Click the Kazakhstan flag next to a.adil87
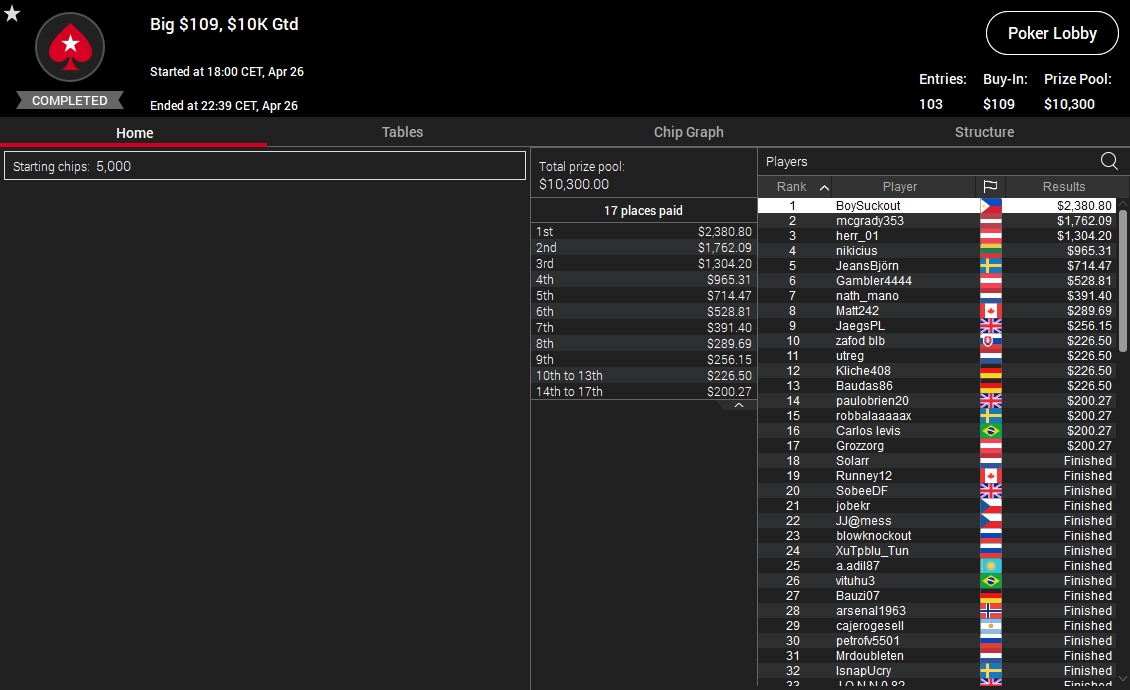Viewport: 1130px width, 690px height. (x=991, y=565)
